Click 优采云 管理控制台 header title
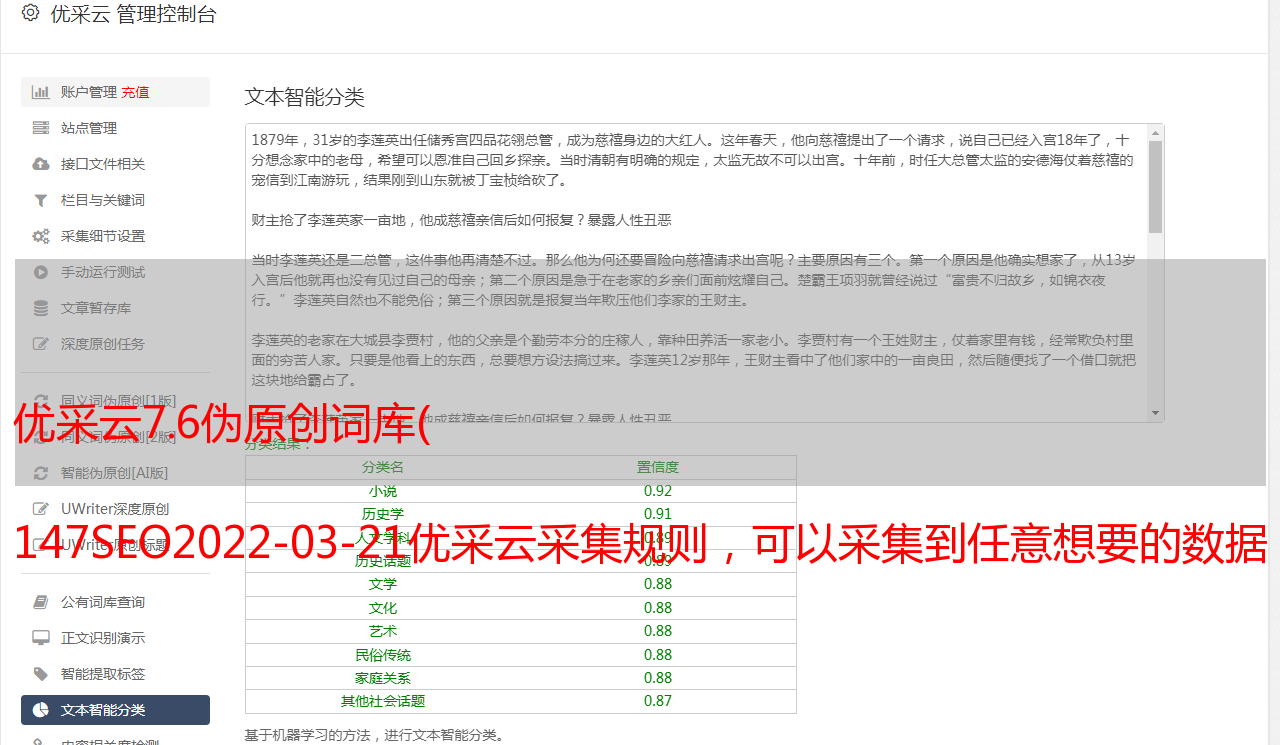 (133, 14)
